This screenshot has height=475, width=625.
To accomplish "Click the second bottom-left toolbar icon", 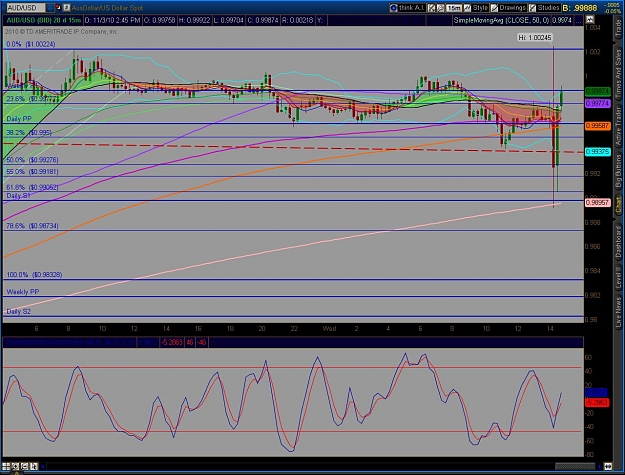I will click(x=15, y=466).
